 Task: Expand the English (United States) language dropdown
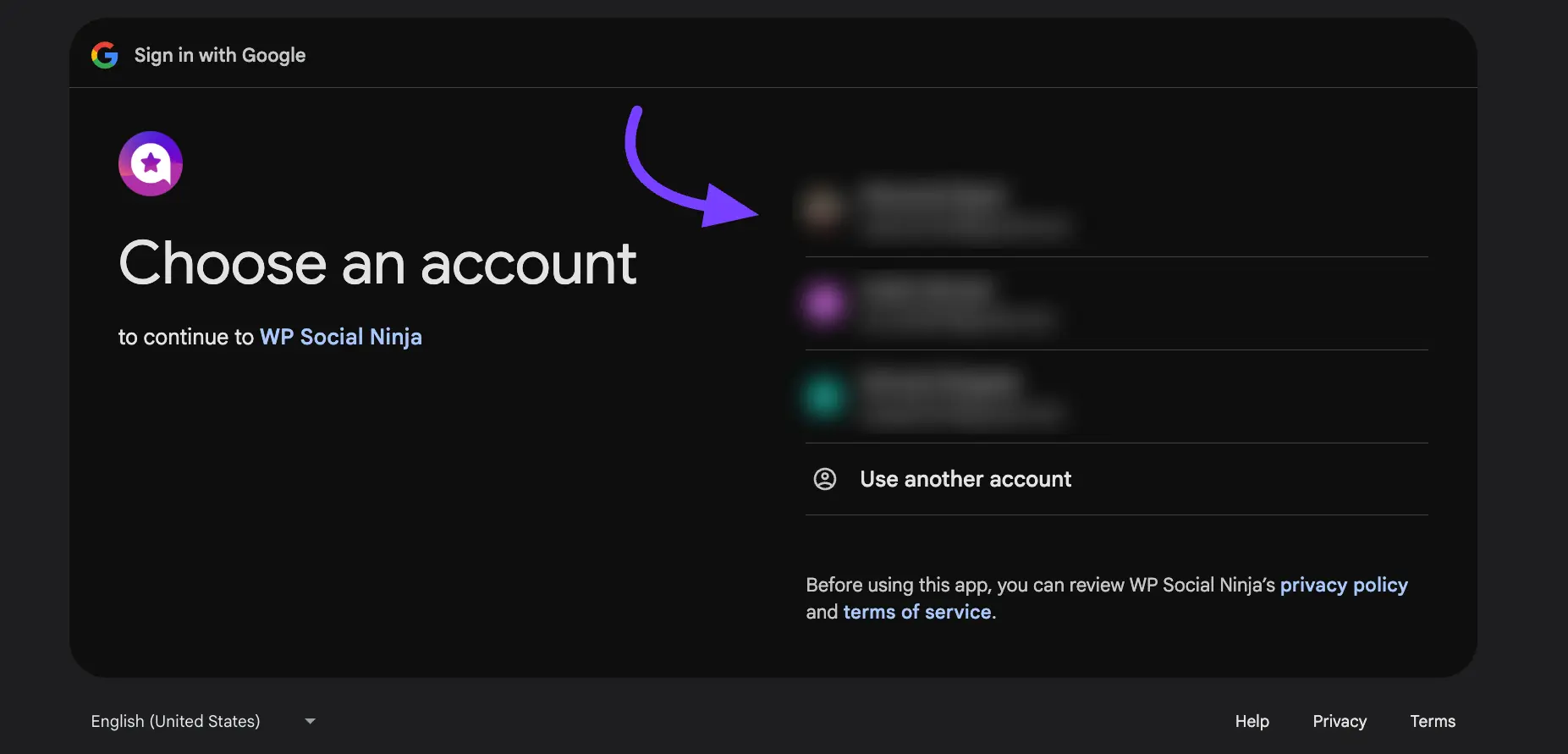point(203,721)
